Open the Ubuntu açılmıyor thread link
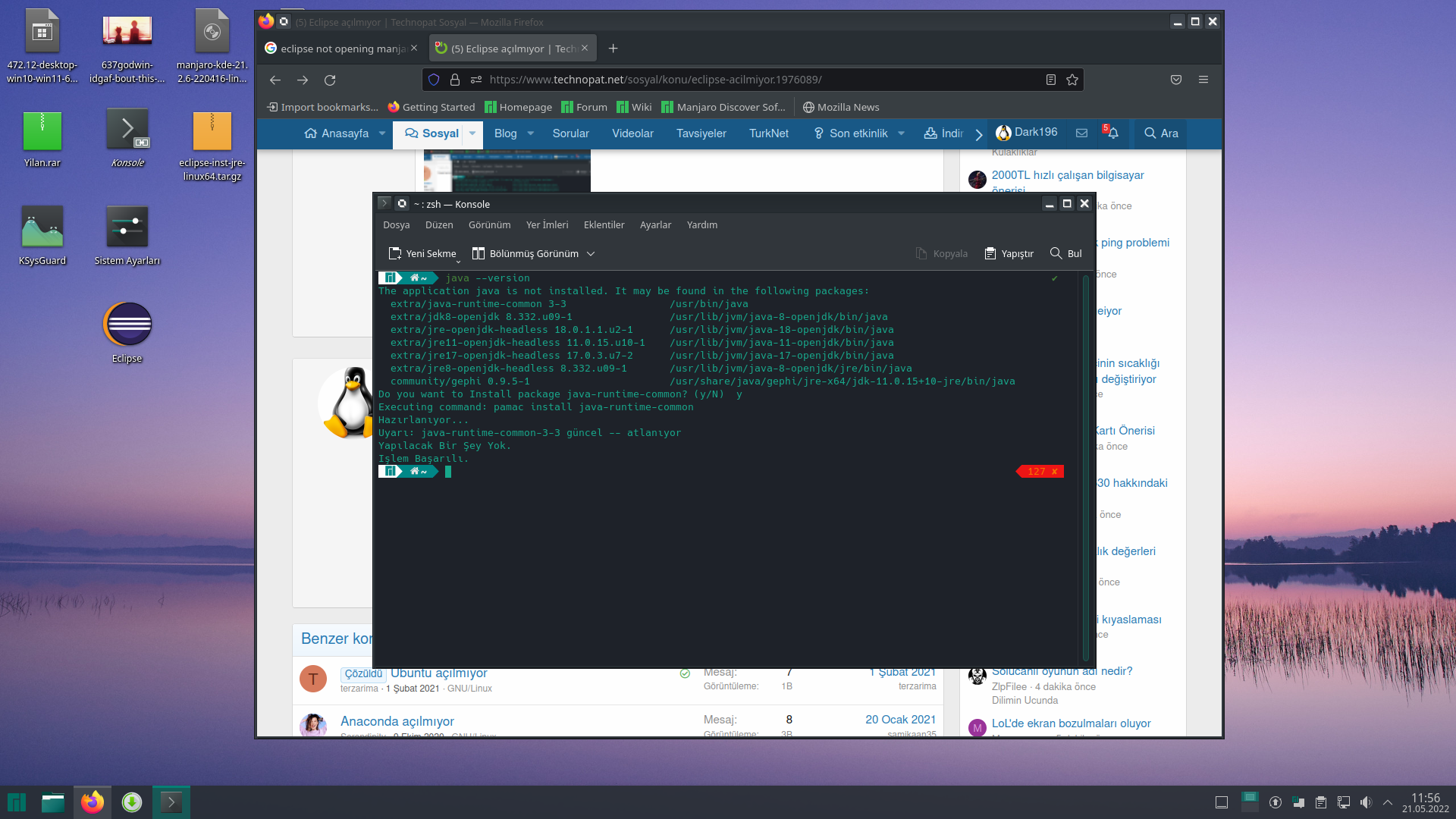Screen dimensions: 1456x819 [438, 673]
